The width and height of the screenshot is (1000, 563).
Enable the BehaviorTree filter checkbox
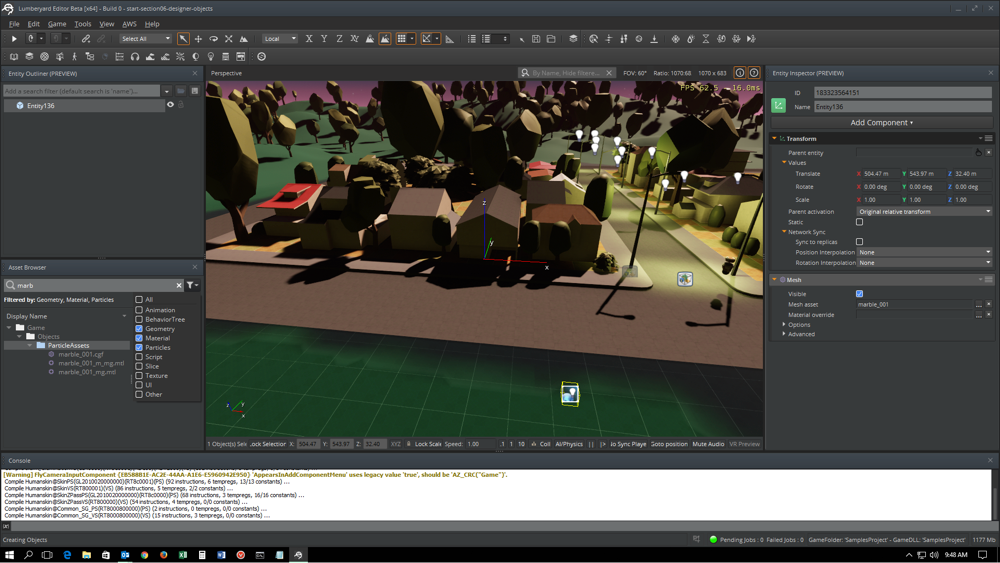pyautogui.click(x=139, y=319)
